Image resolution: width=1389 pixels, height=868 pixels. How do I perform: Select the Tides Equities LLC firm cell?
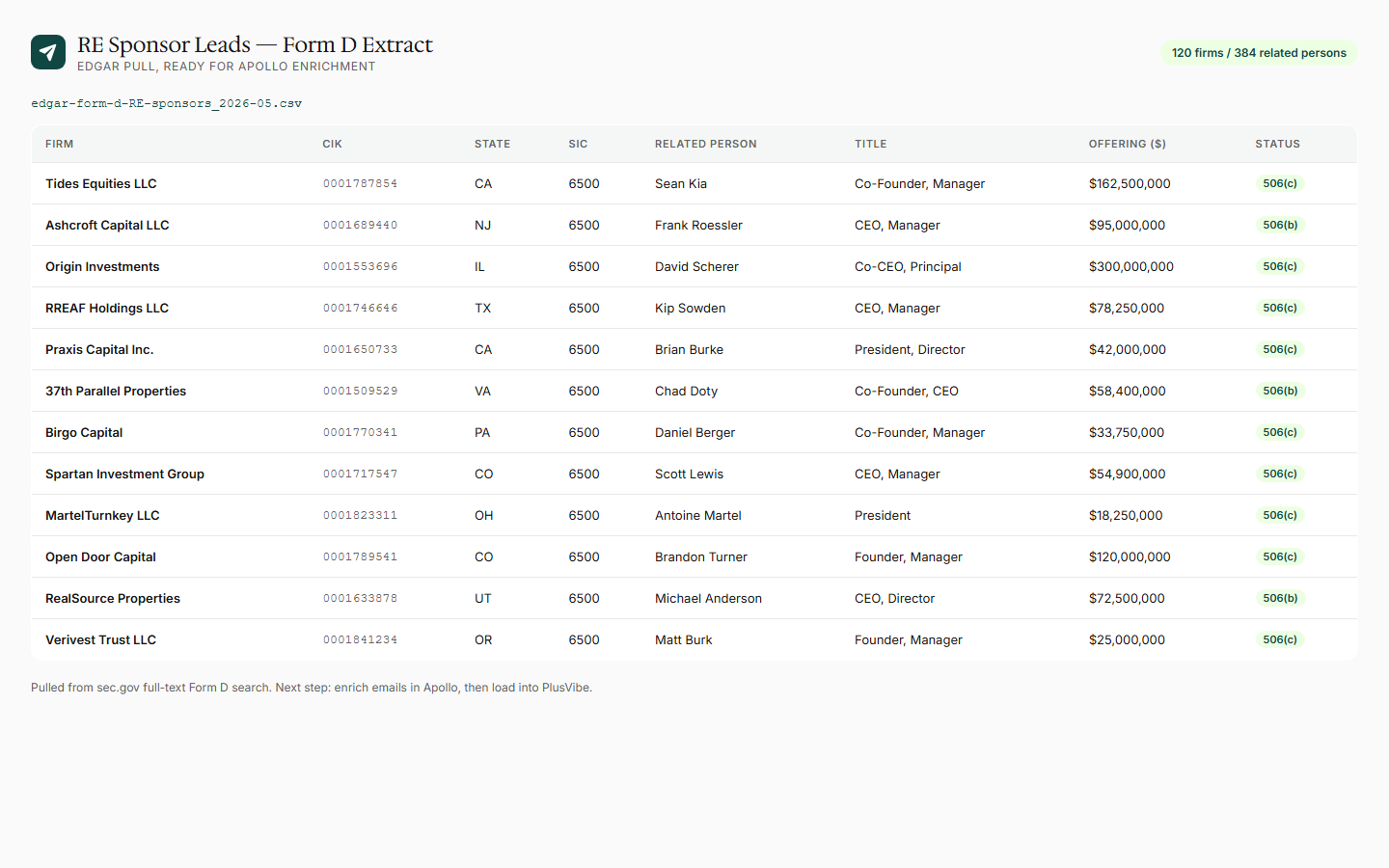[x=101, y=183]
